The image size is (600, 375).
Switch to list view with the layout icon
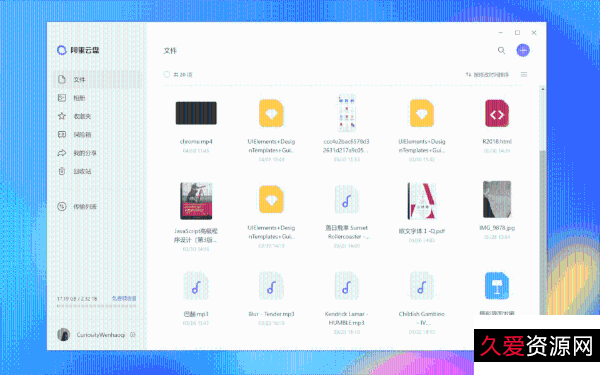pos(524,74)
